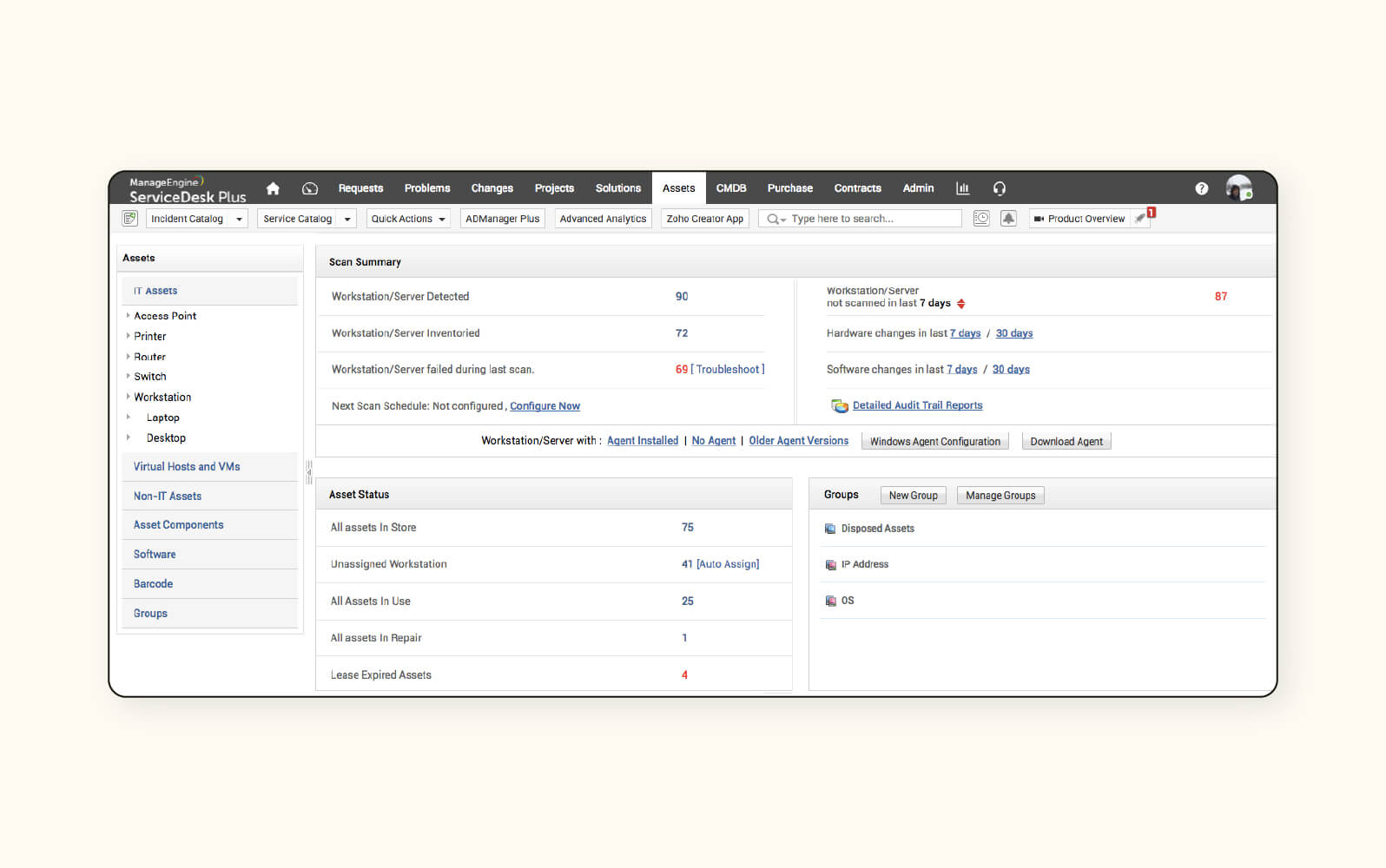Open Non-IT Assets in sidebar

pos(209,496)
